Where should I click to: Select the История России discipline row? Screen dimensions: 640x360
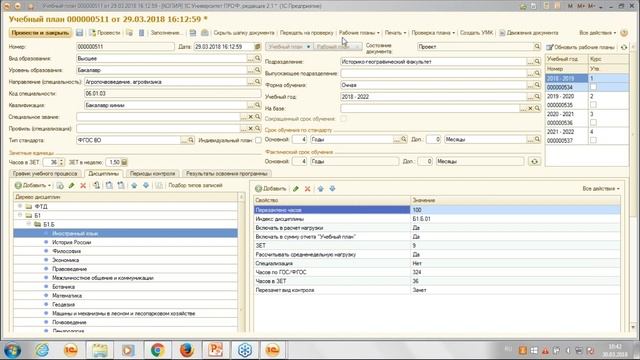tap(126, 242)
